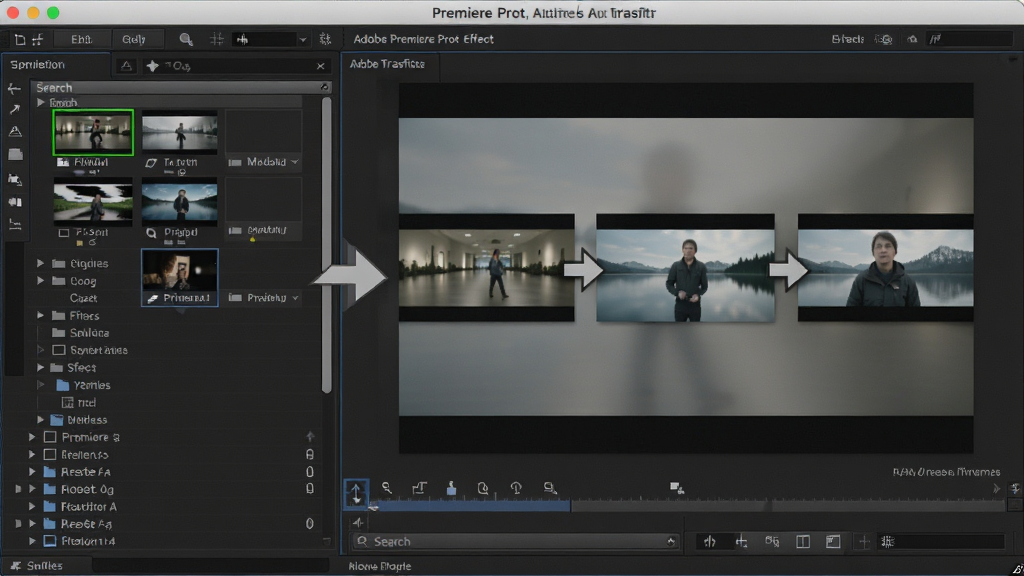Click the chevron arrow at the timeline's right end
This screenshot has height=576, width=1024.
tap(997, 488)
